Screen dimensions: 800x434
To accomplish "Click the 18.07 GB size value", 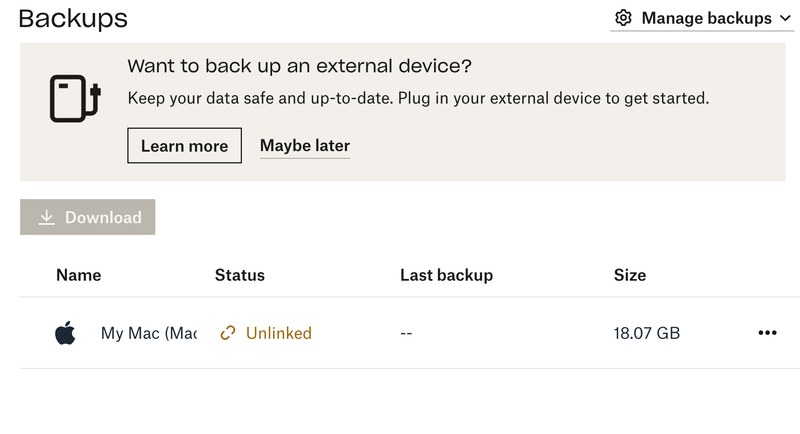I will (646, 333).
